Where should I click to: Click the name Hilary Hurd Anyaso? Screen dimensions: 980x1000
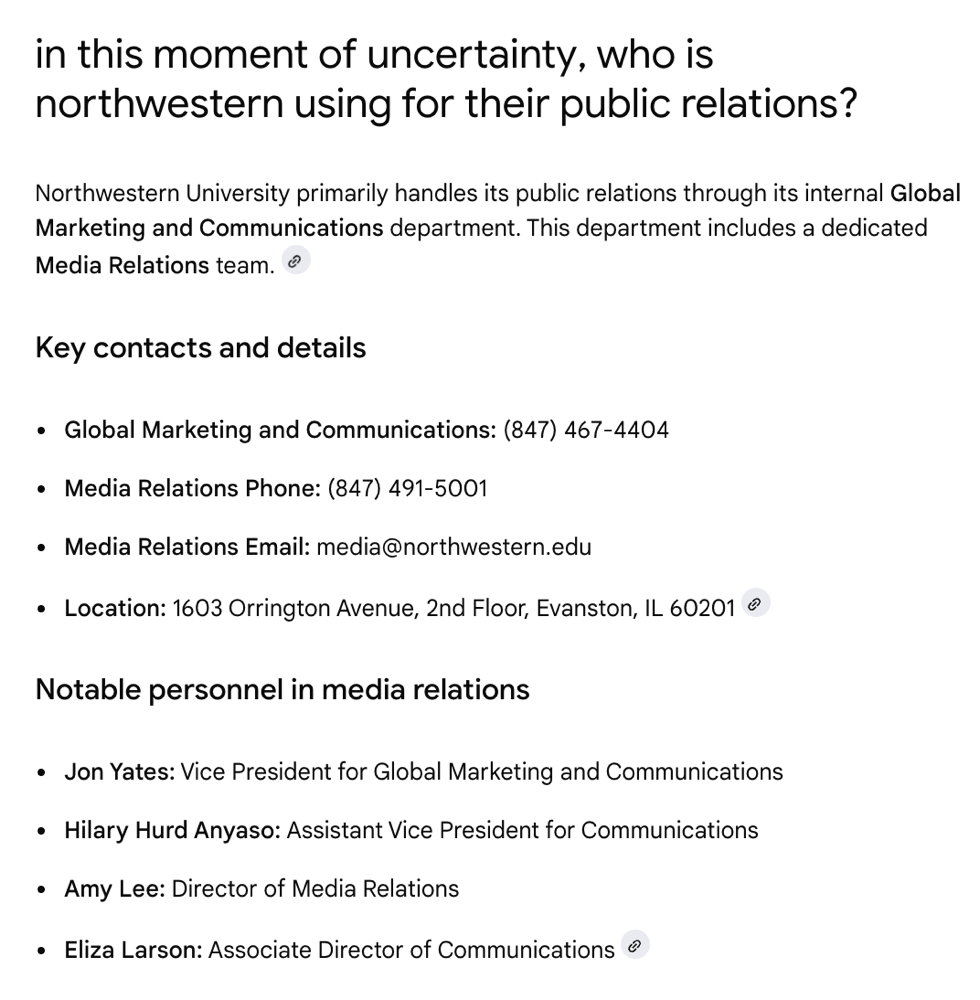172,830
